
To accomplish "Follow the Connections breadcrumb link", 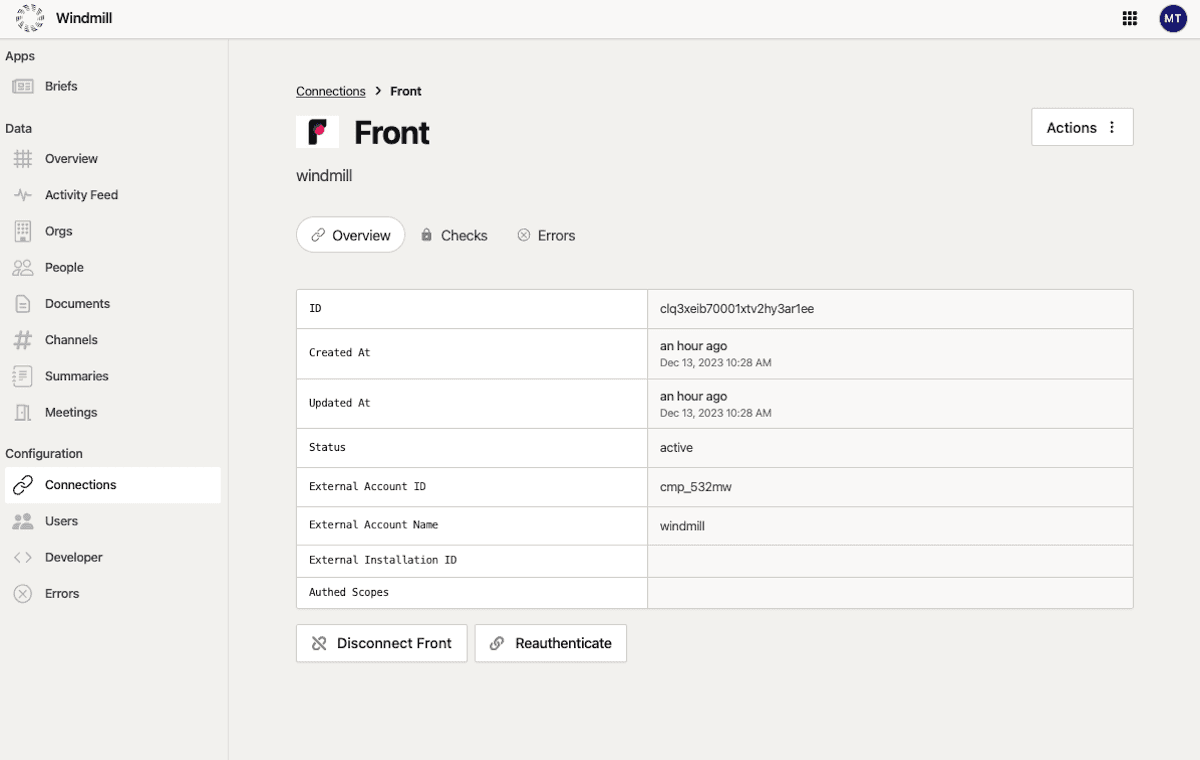I will [x=331, y=91].
